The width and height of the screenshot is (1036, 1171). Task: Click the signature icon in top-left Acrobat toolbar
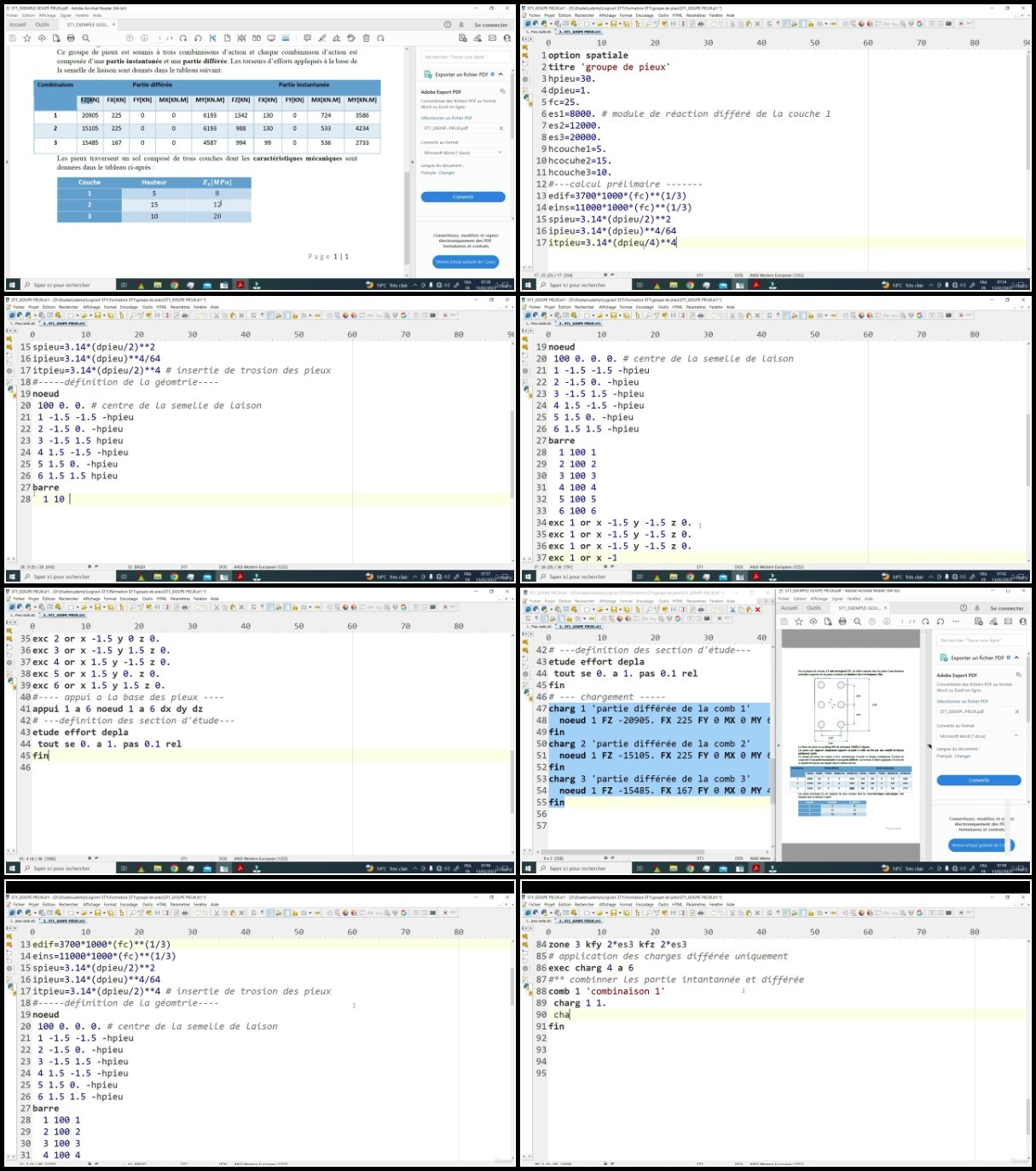coord(336,38)
